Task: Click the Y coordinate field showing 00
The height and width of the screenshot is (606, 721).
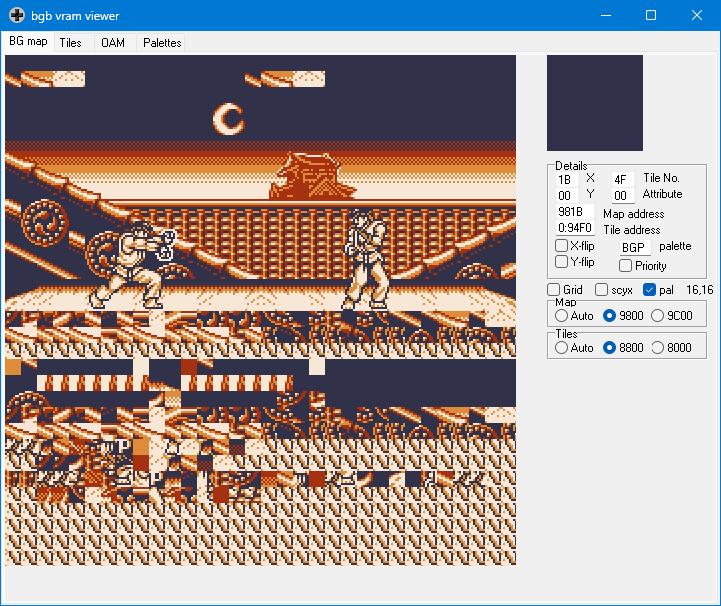Action: pyautogui.click(x=567, y=196)
